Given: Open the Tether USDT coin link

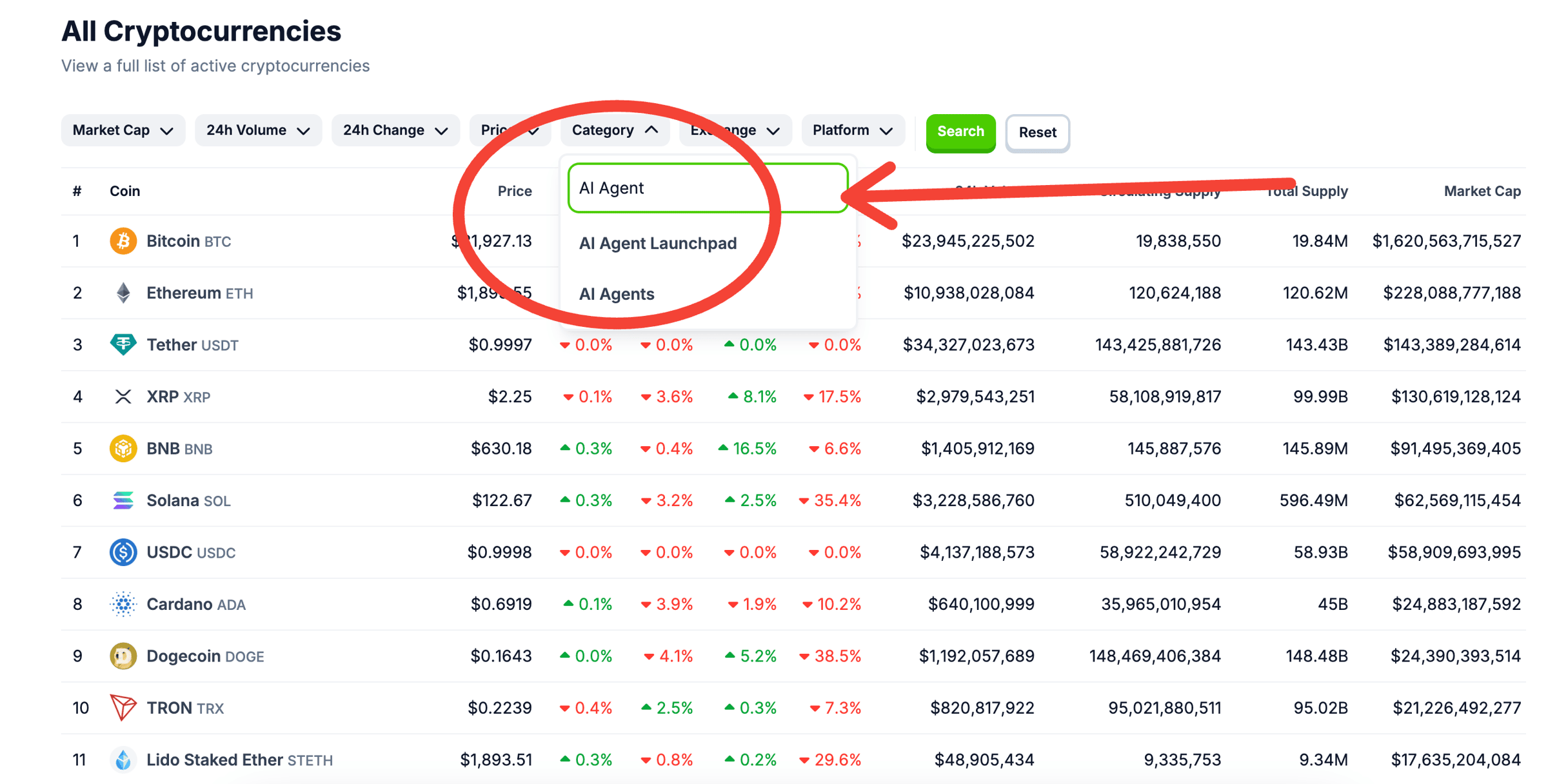Looking at the screenshot, I should coord(192,345).
